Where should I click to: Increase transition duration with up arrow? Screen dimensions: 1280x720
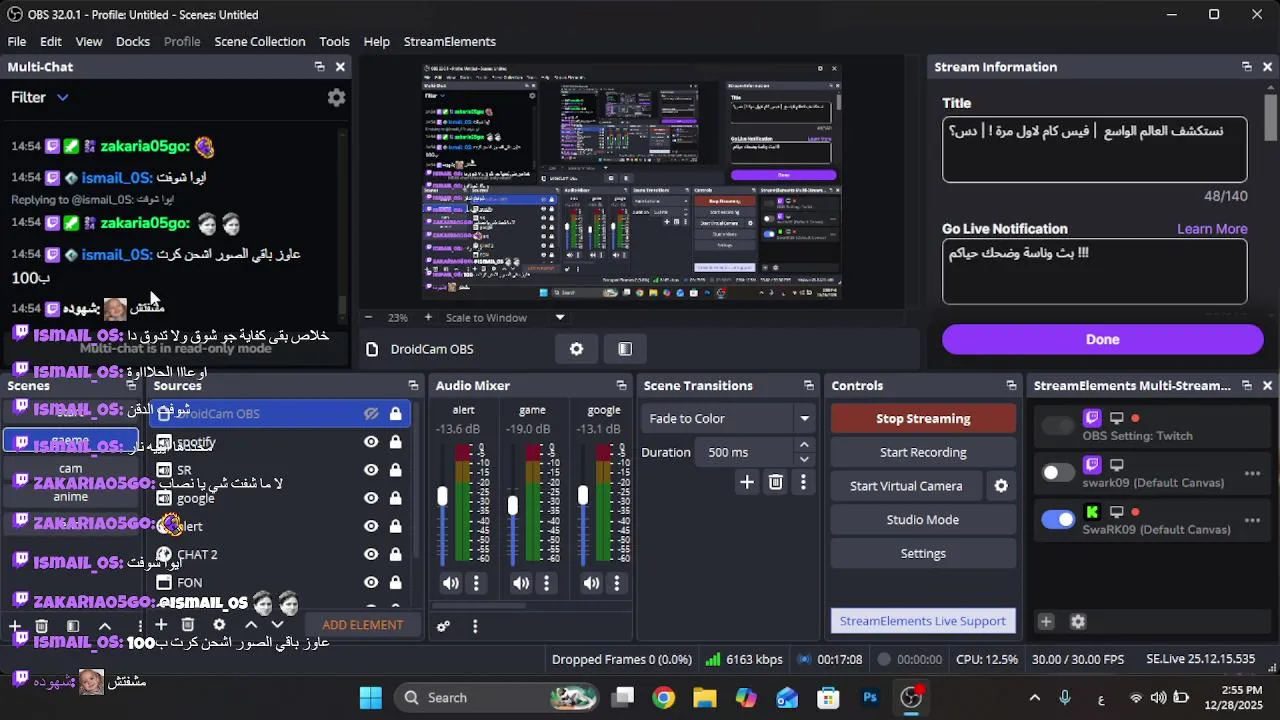(804, 445)
